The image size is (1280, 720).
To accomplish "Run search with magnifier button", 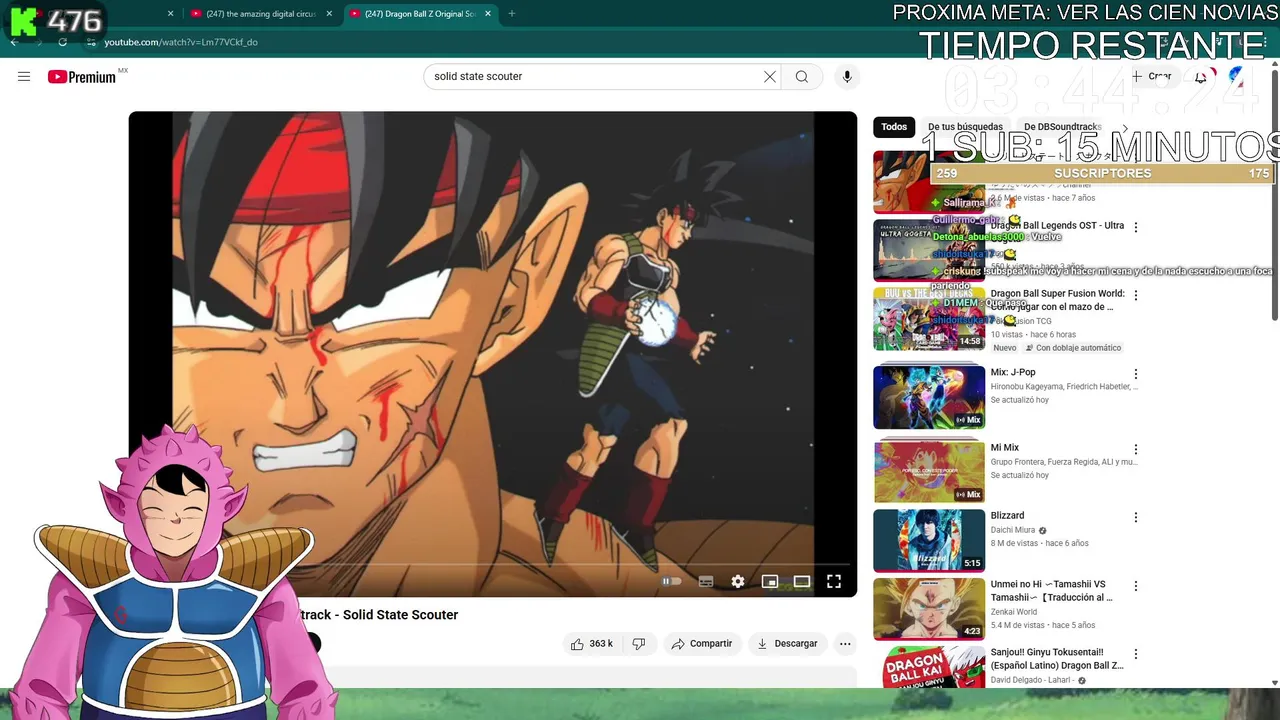I will [802, 77].
